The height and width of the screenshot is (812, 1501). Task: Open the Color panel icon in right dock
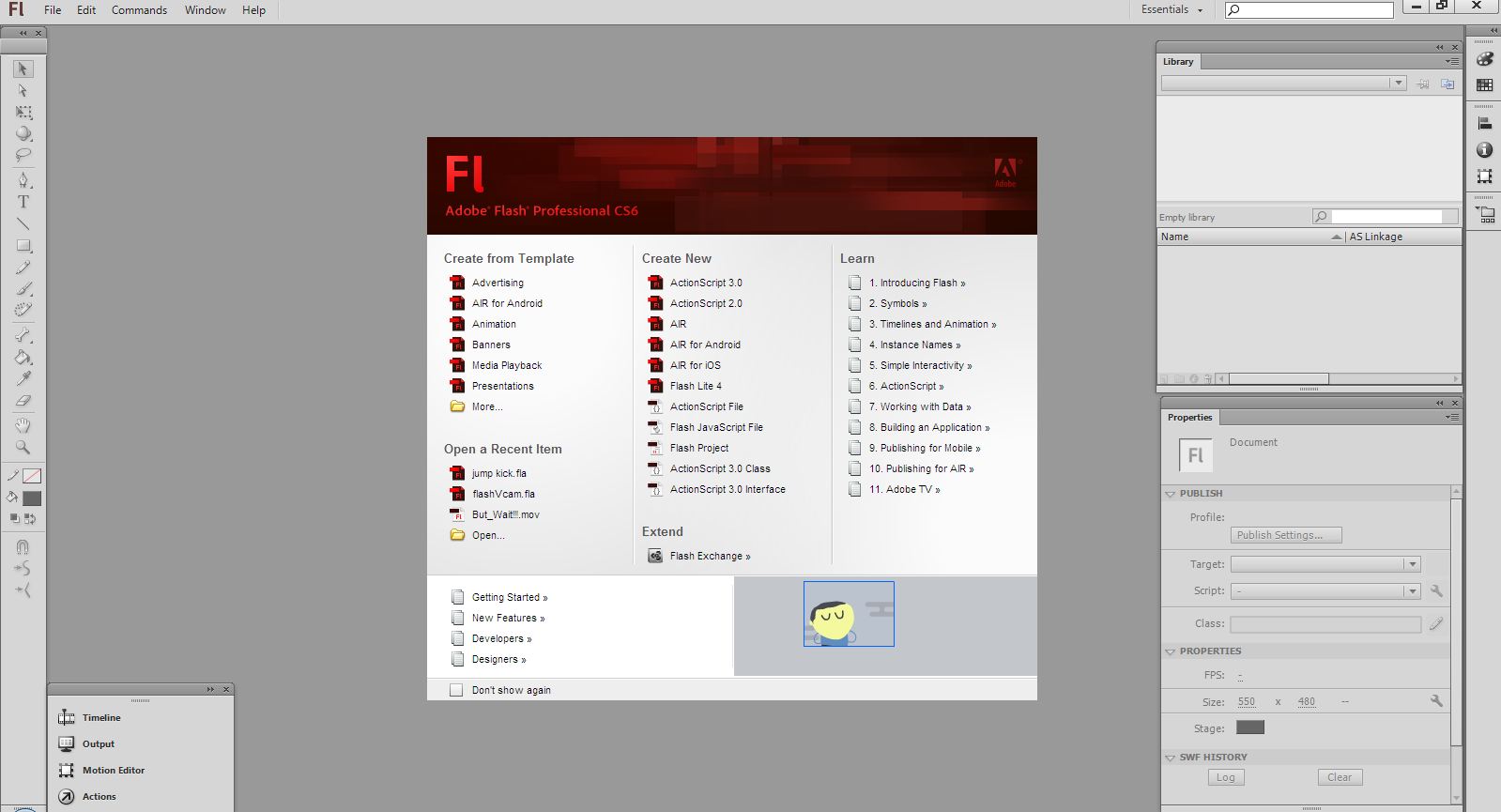1485,59
